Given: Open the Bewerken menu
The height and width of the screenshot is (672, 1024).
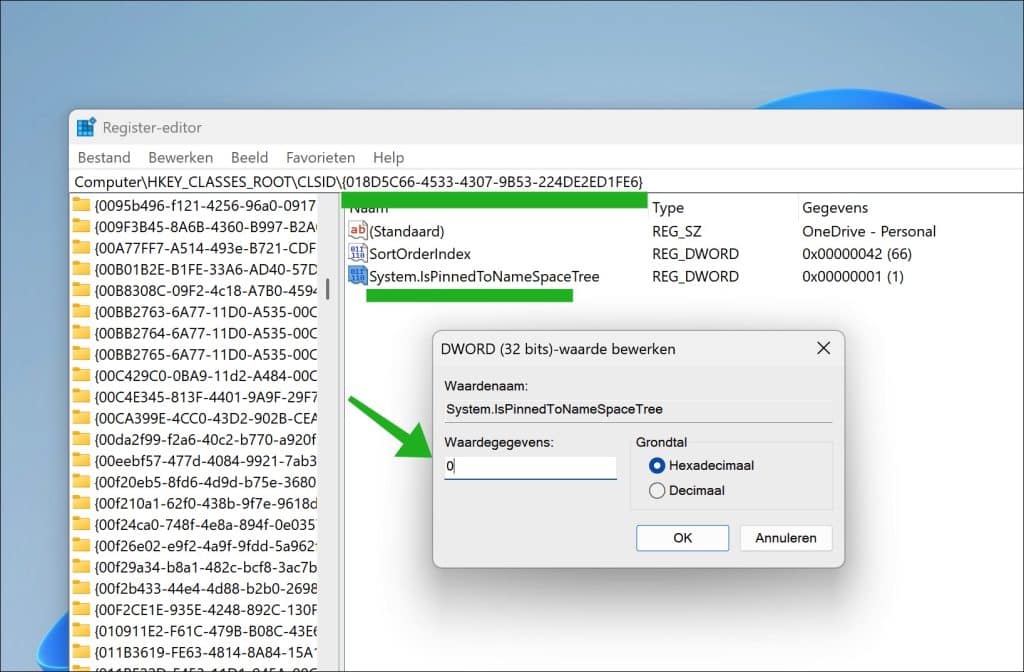Looking at the screenshot, I should [x=180, y=157].
